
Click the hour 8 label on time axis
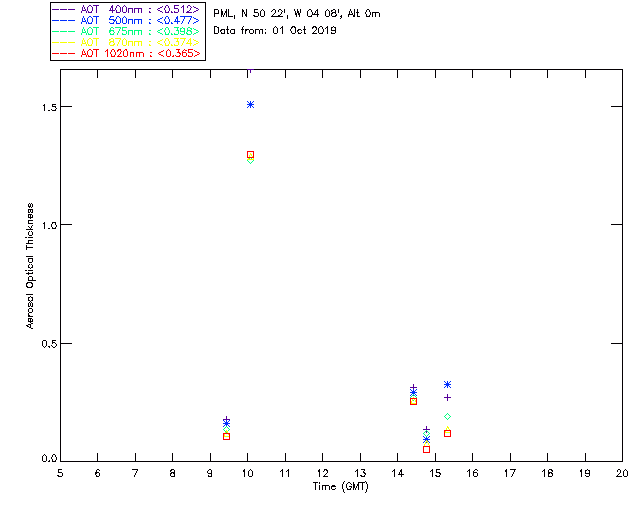coord(172,473)
